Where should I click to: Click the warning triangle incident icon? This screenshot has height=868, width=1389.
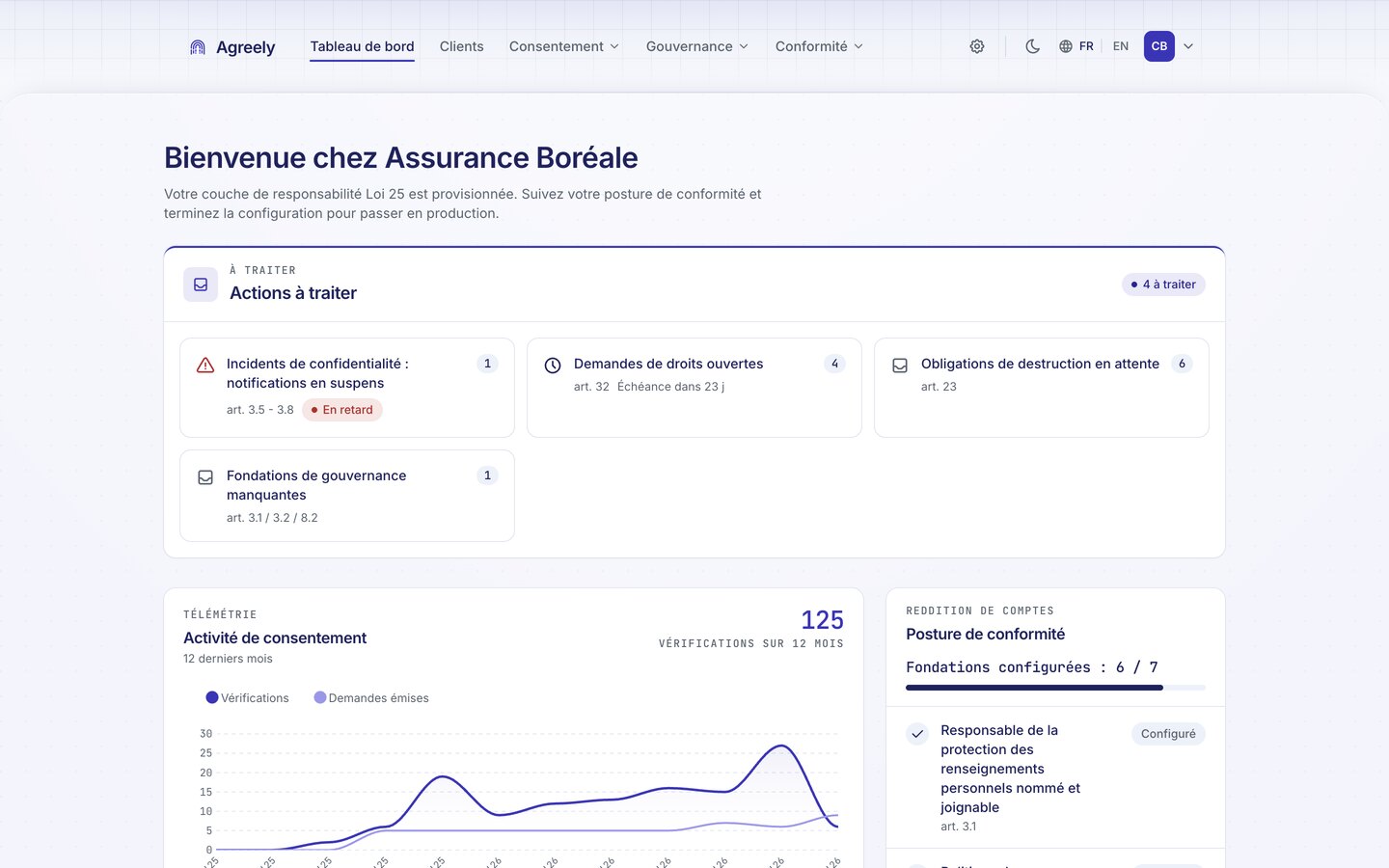coord(205,366)
